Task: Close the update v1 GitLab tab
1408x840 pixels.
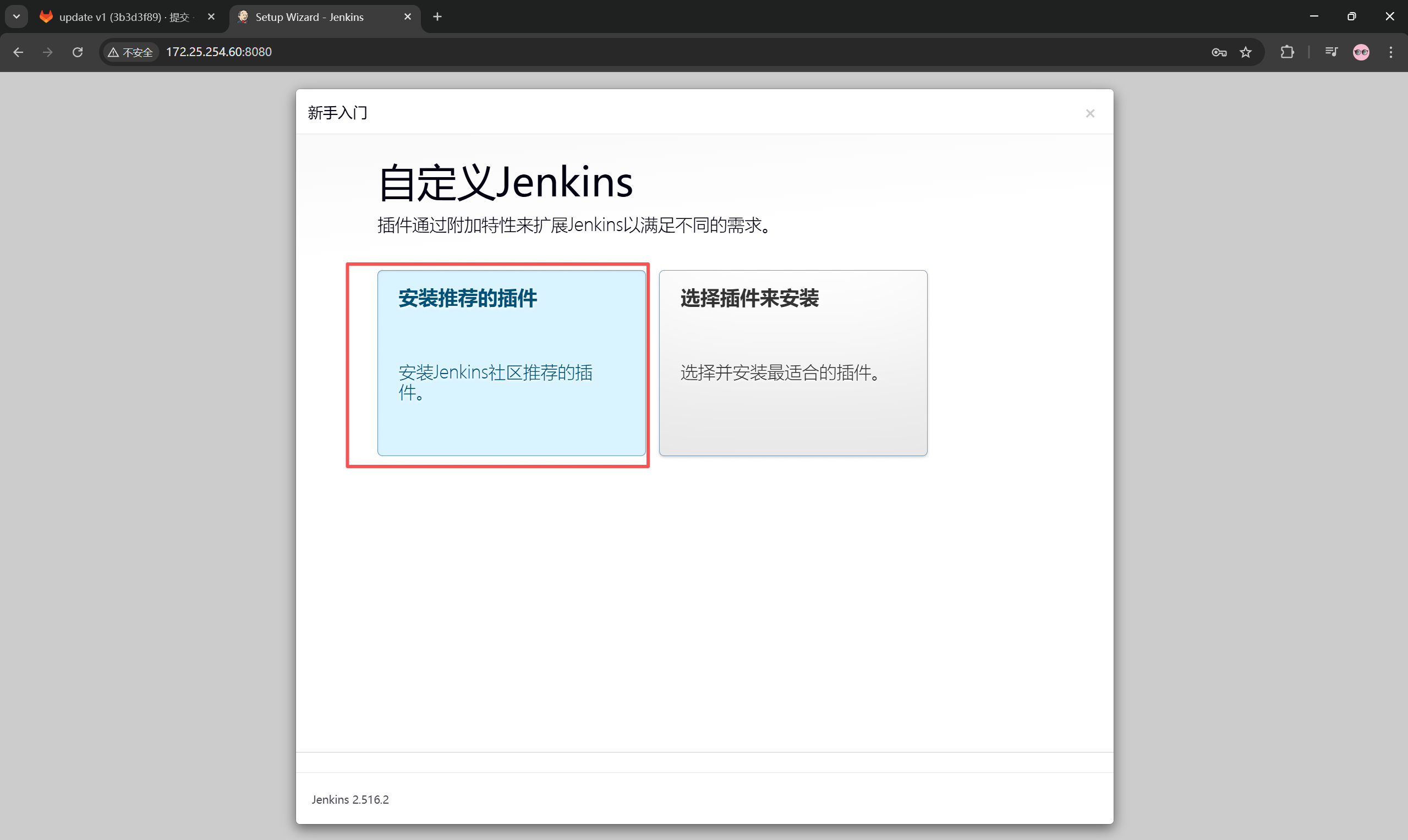Action: [211, 17]
